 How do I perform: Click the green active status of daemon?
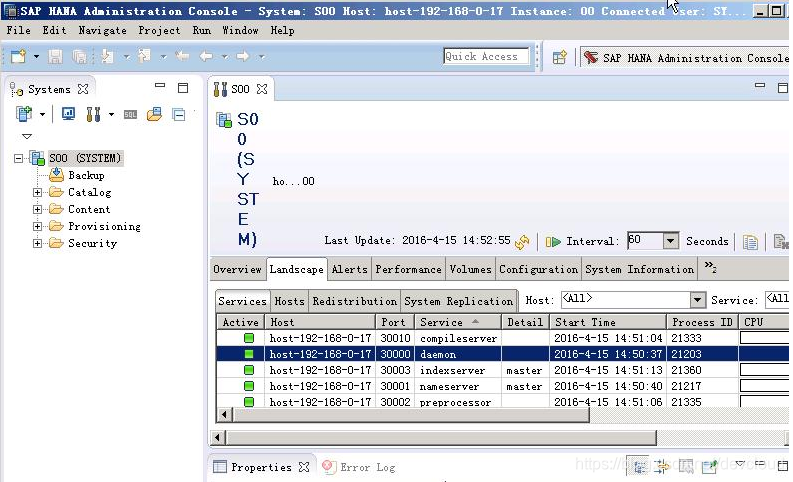click(x=249, y=354)
